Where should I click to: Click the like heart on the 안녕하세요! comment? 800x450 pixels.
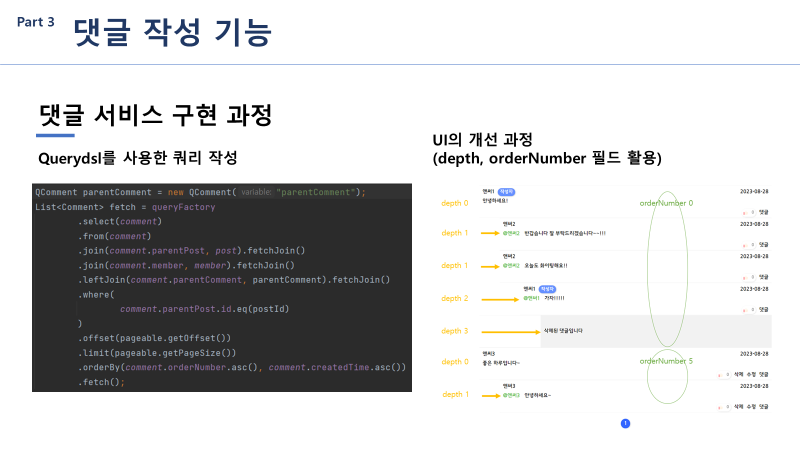[745, 213]
